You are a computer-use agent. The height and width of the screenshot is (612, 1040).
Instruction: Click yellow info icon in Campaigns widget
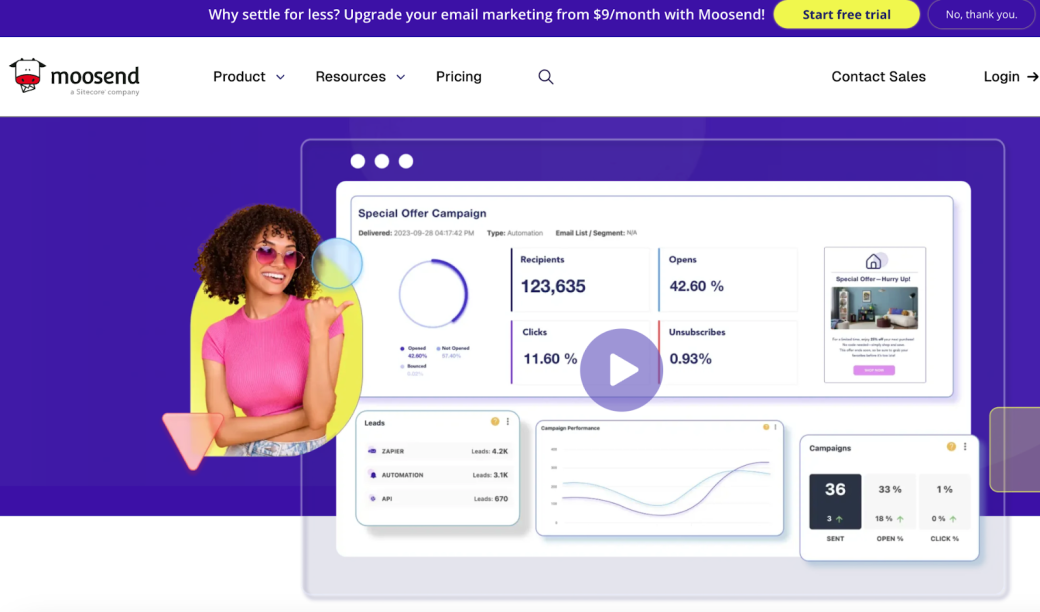(x=951, y=447)
